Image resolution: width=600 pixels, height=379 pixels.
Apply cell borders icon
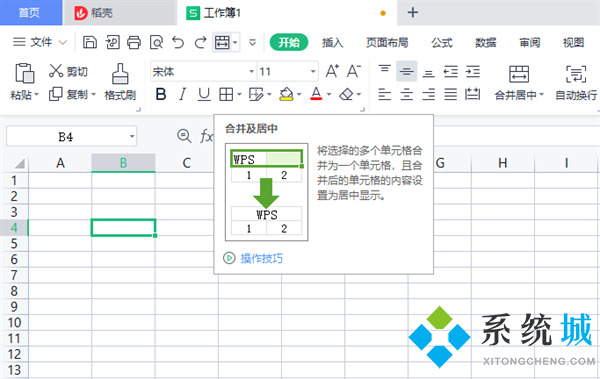[226, 94]
